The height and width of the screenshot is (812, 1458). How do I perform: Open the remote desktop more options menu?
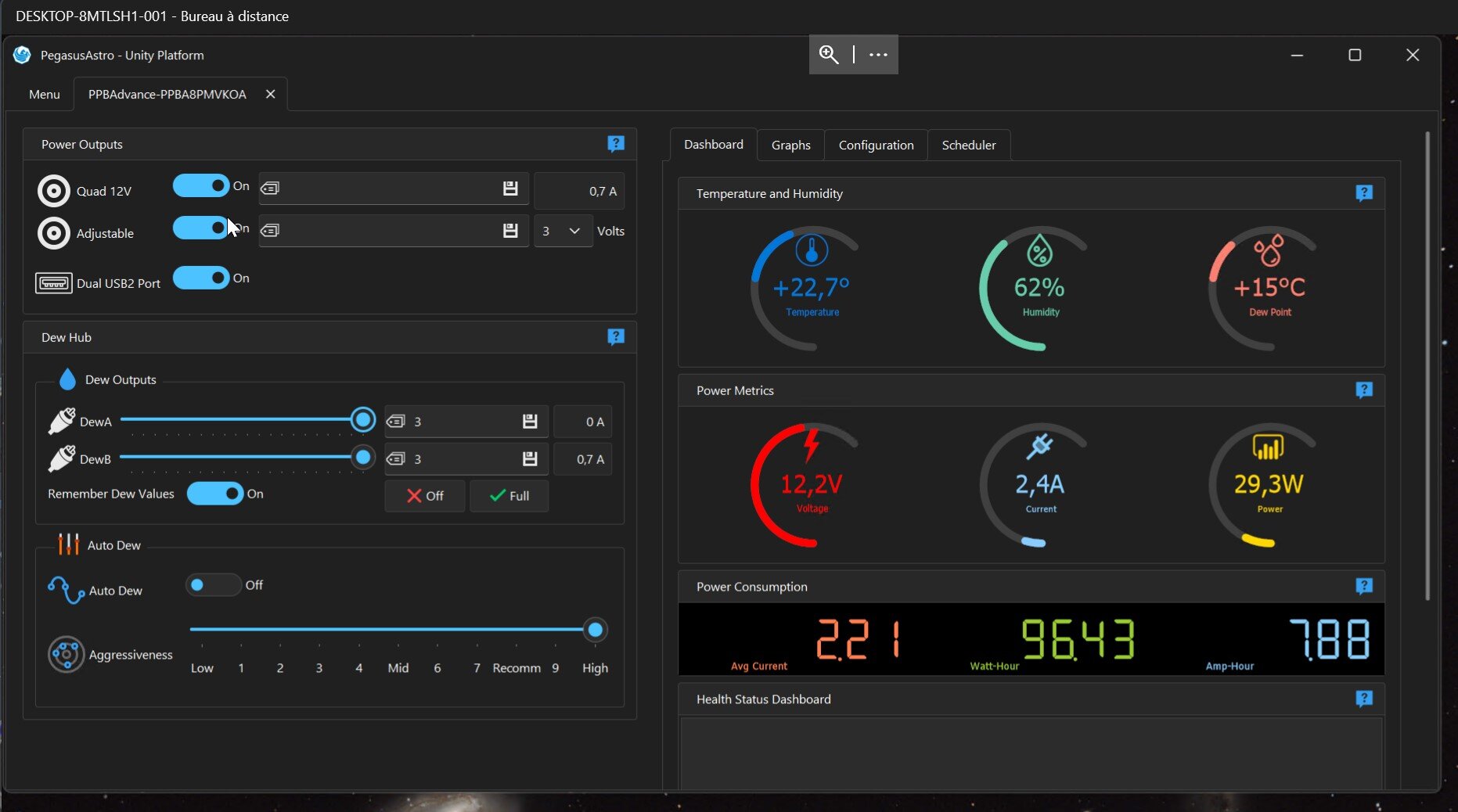(878, 55)
